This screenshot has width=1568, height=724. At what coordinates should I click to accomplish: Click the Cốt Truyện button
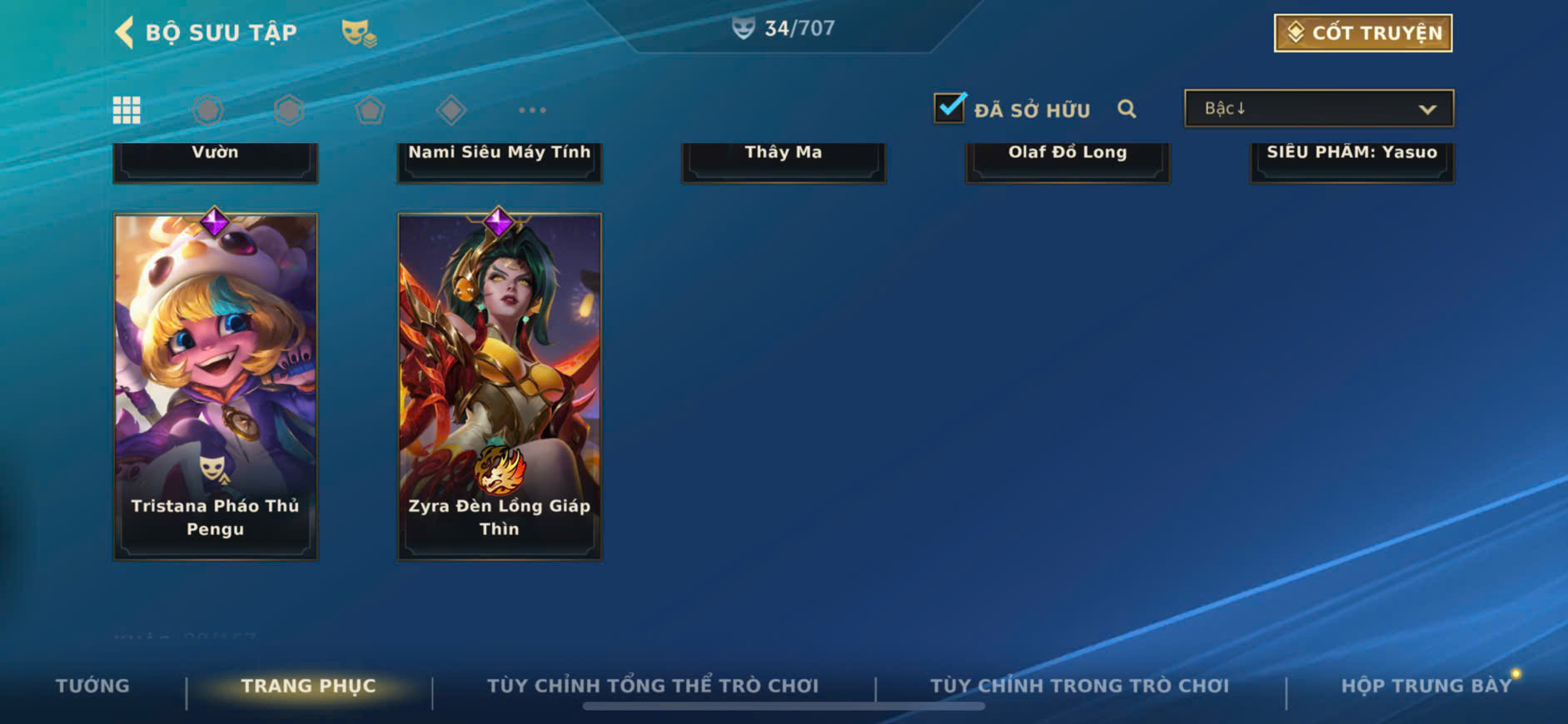(x=1363, y=33)
